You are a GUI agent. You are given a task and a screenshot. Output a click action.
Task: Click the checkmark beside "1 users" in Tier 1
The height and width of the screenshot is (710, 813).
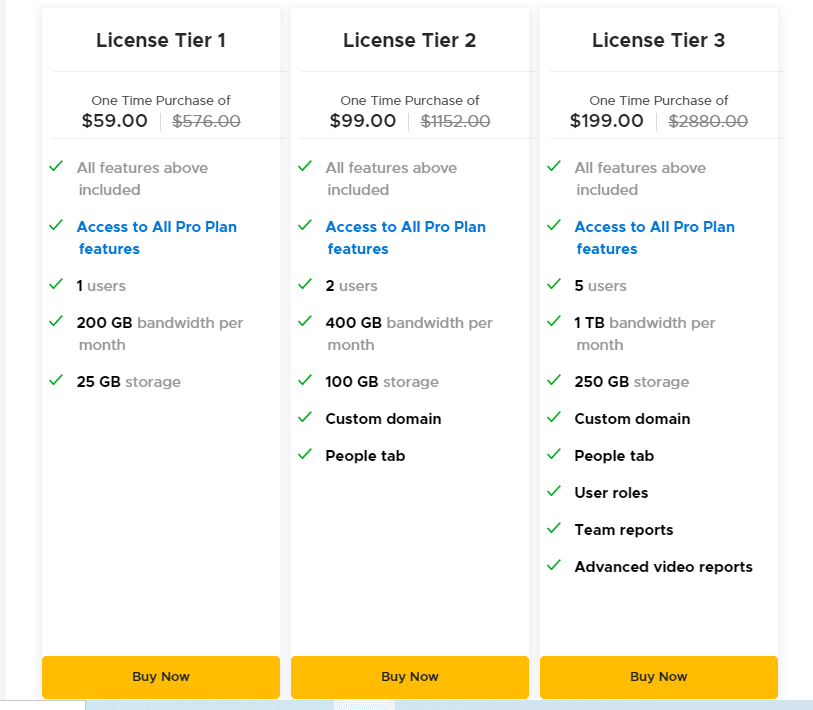(57, 284)
